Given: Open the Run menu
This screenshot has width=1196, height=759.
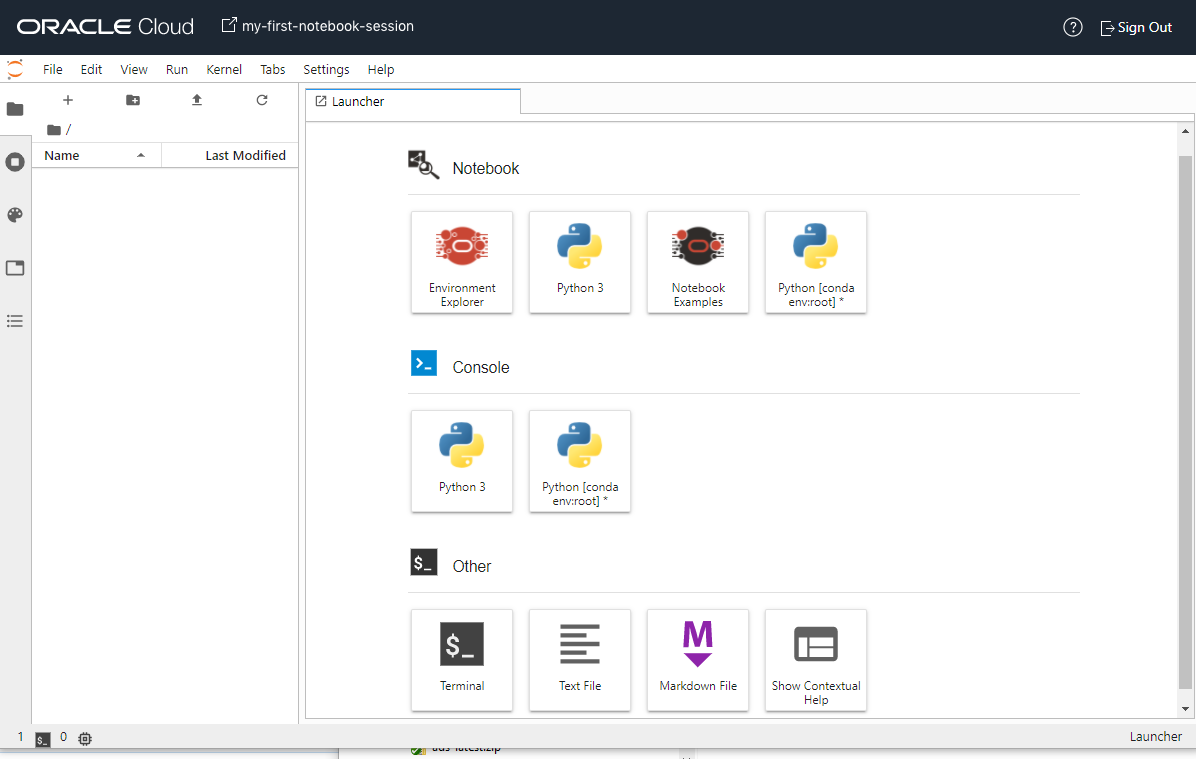Looking at the screenshot, I should point(177,69).
